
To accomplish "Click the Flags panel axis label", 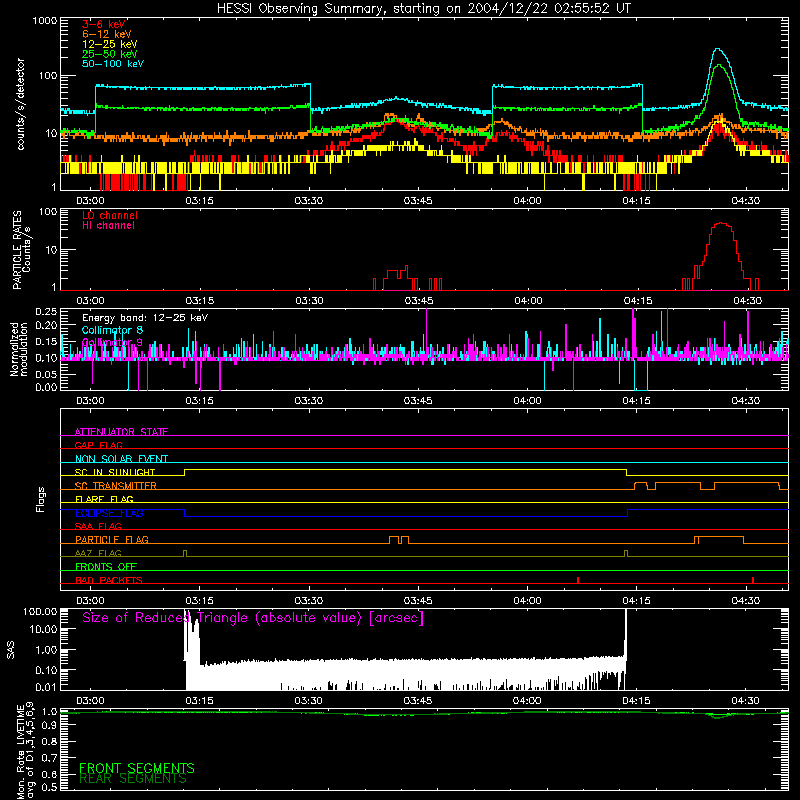I will coord(41,499).
